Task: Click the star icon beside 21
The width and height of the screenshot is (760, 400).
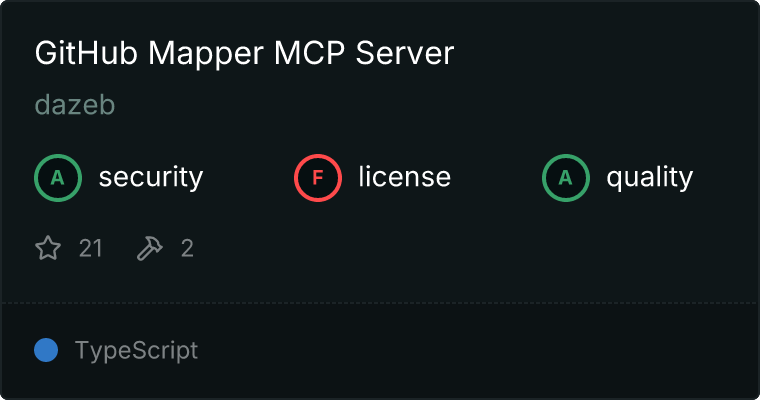Action: 48,248
